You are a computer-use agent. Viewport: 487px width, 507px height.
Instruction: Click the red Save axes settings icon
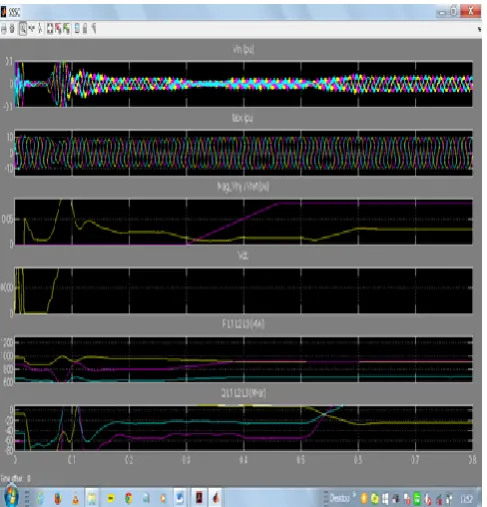[x=58, y=29]
